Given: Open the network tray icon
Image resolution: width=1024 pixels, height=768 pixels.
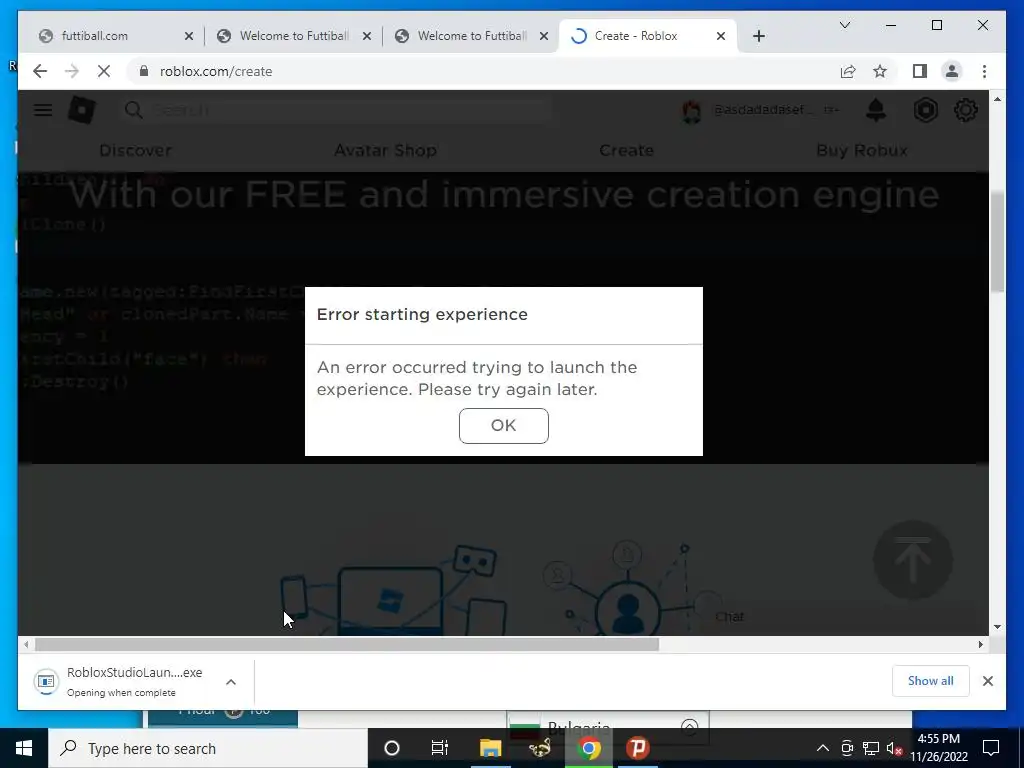Looking at the screenshot, I should click(870, 748).
